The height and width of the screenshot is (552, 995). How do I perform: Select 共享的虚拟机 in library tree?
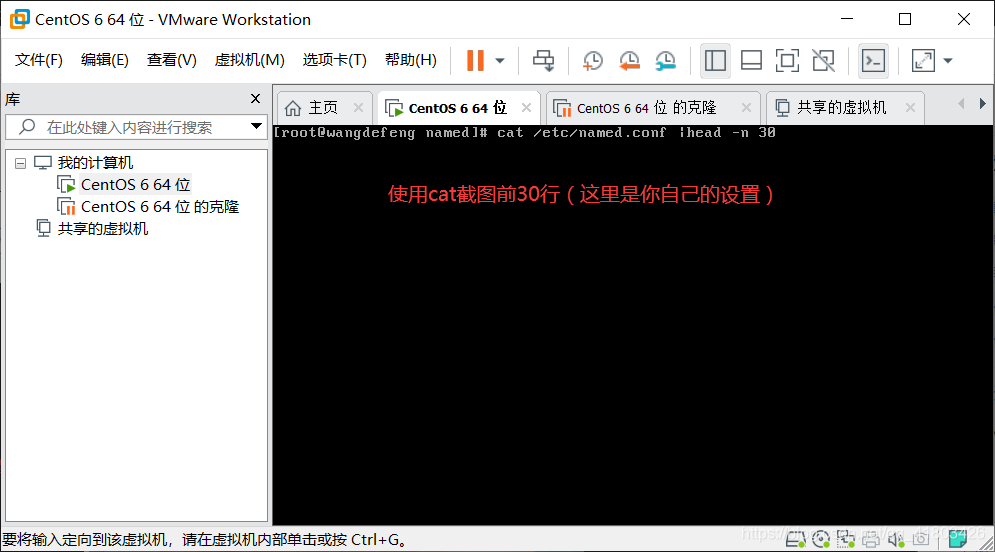pyautogui.click(x=103, y=228)
